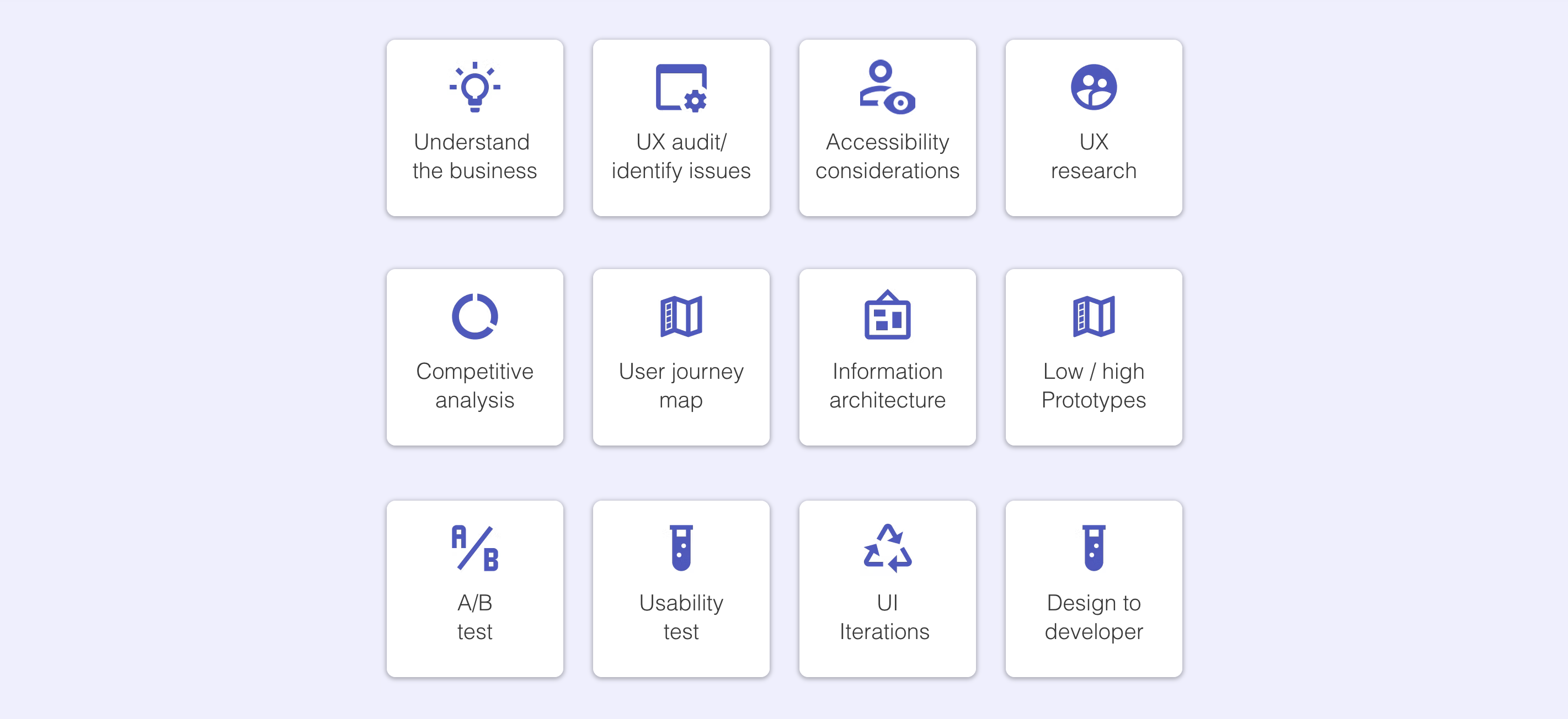The width and height of the screenshot is (1568, 719).
Task: Open the Understand the business label
Action: click(475, 157)
